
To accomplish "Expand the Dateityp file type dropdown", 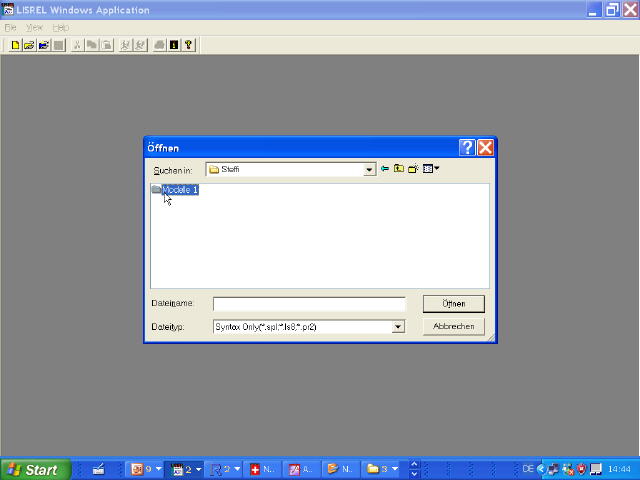I will click(397, 327).
